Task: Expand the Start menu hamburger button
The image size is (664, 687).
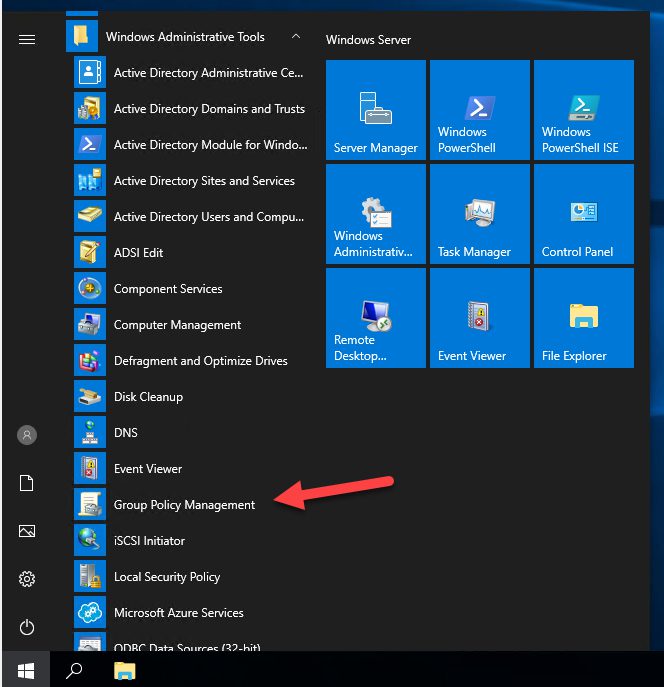Action: click(27, 39)
